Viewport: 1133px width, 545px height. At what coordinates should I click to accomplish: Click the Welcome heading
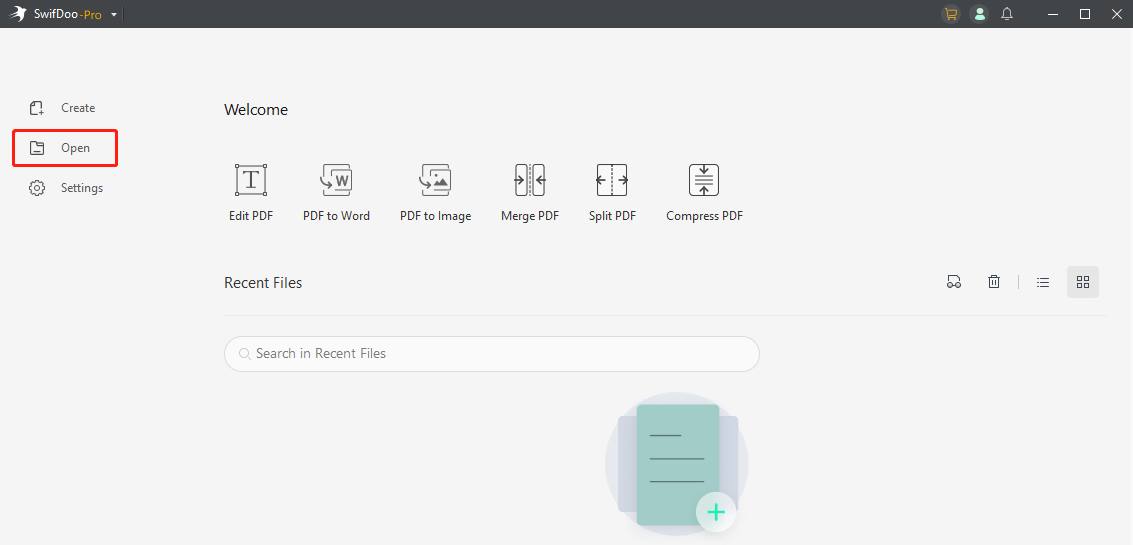[x=256, y=110]
